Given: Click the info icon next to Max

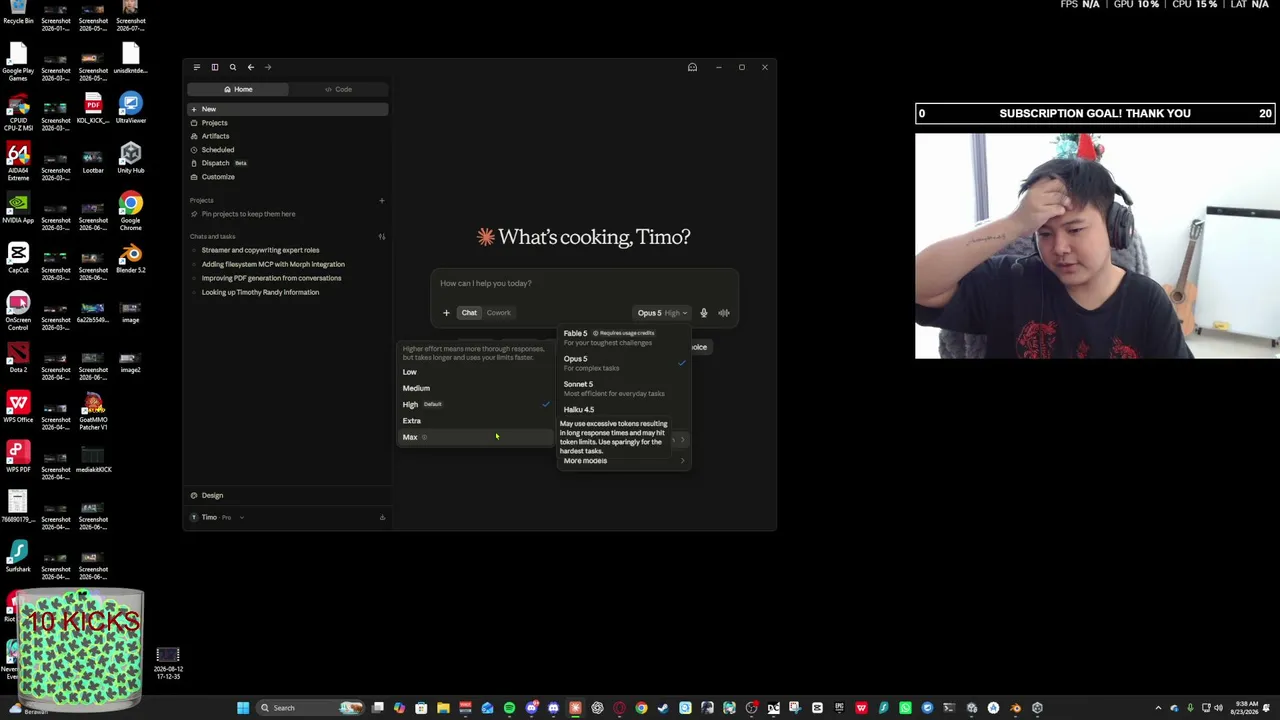Looking at the screenshot, I should 424,437.
